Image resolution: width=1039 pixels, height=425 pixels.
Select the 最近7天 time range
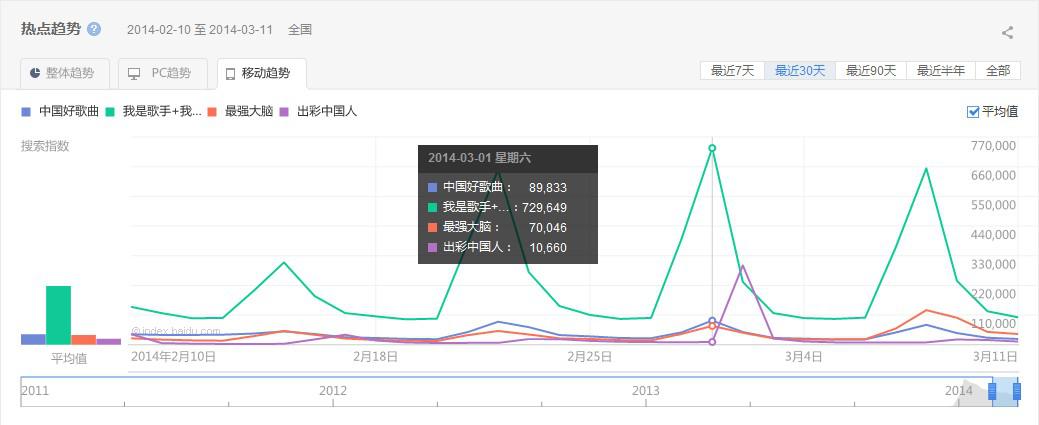(x=732, y=70)
